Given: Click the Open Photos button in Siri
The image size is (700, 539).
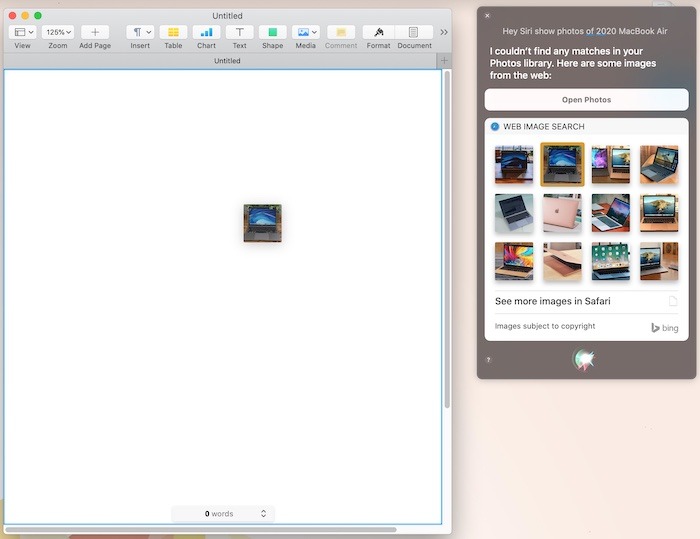Looking at the screenshot, I should (586, 100).
